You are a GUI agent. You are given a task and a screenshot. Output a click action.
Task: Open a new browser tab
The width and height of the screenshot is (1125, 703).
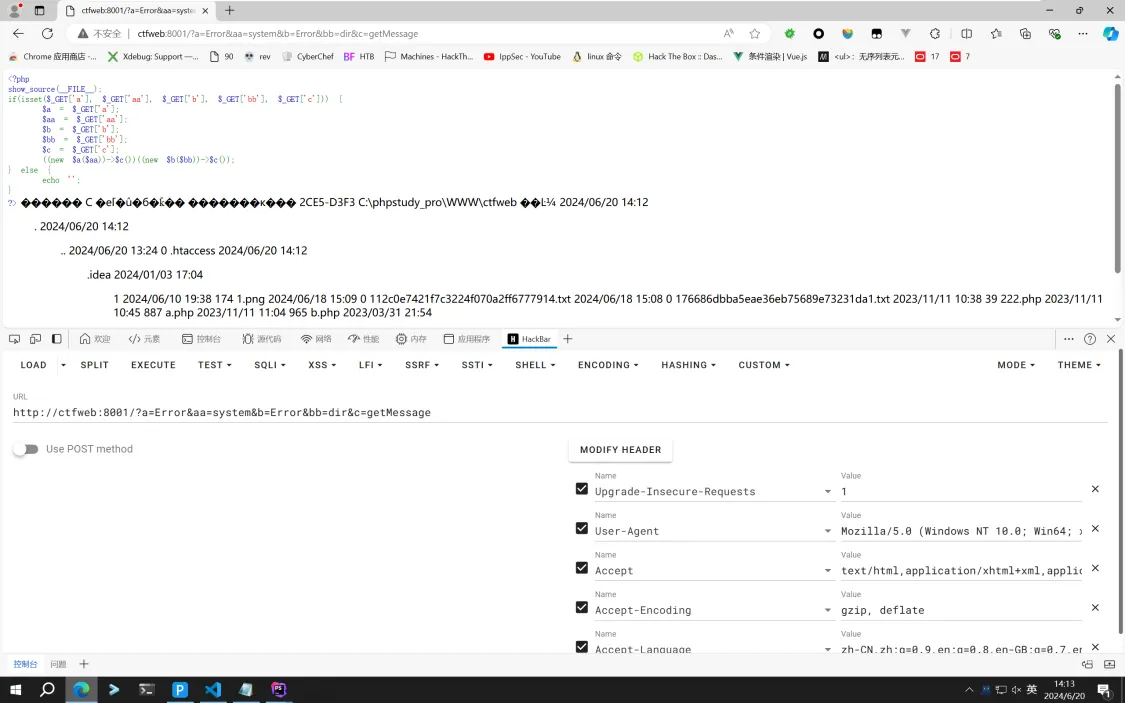pyautogui.click(x=230, y=10)
